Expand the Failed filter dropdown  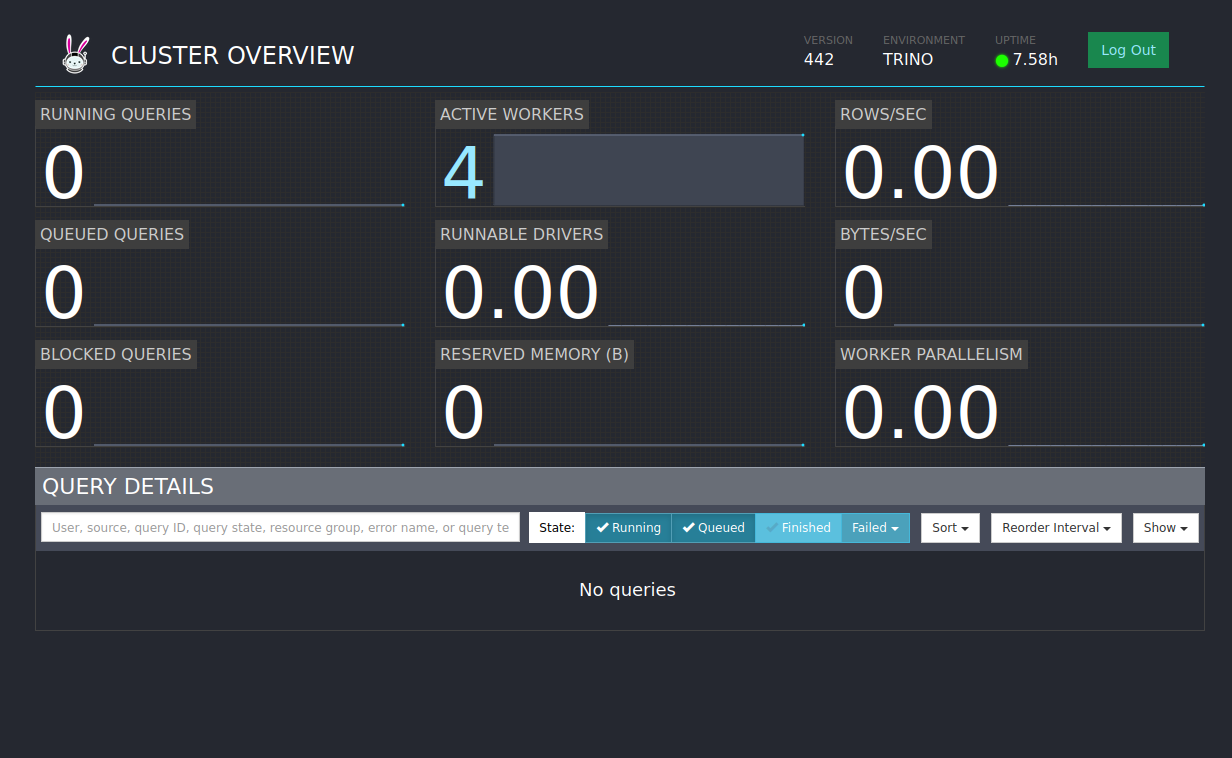[875, 528]
